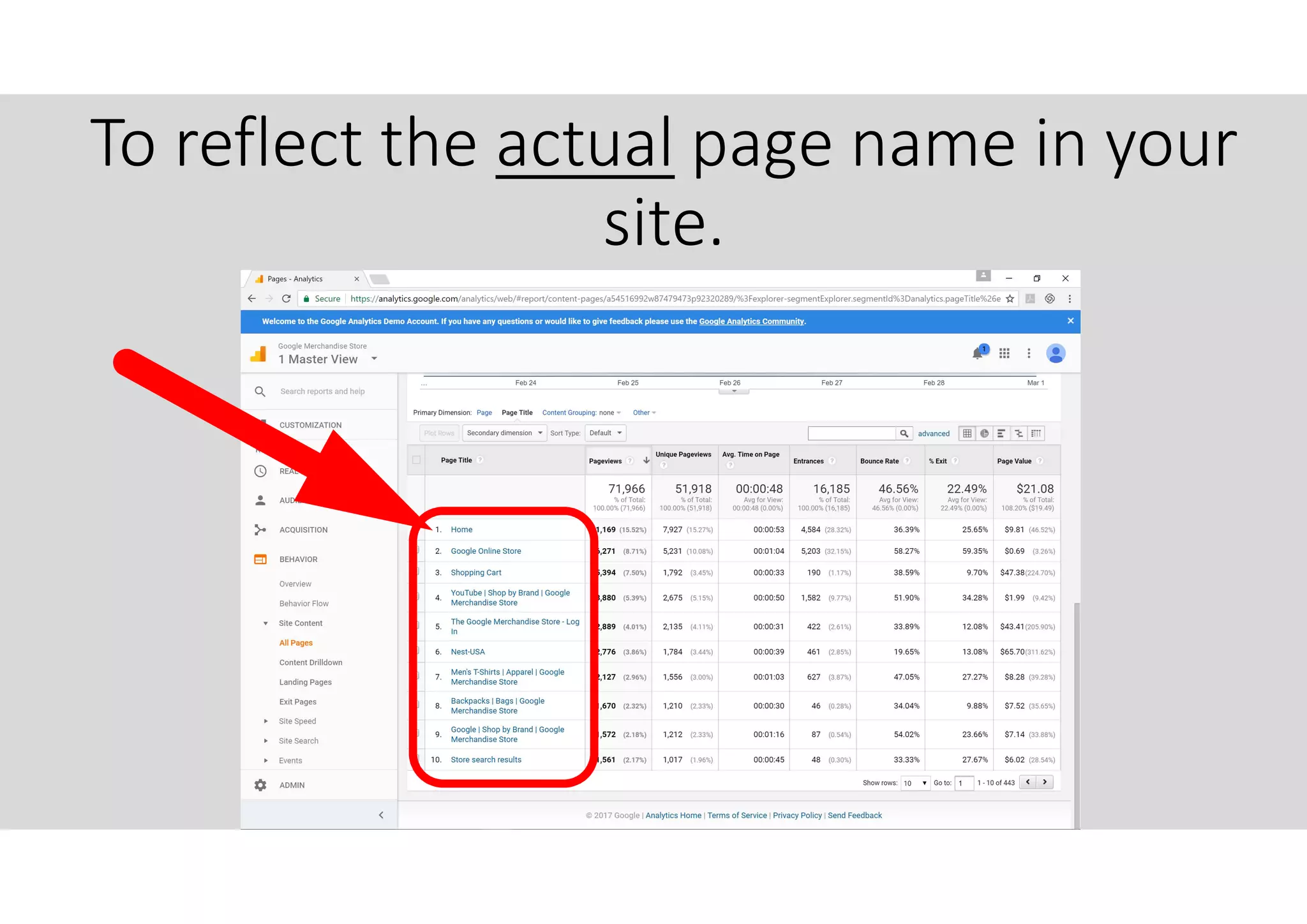Go to the previous page of rows
This screenshot has width=1307, height=924.
pyautogui.click(x=1027, y=782)
